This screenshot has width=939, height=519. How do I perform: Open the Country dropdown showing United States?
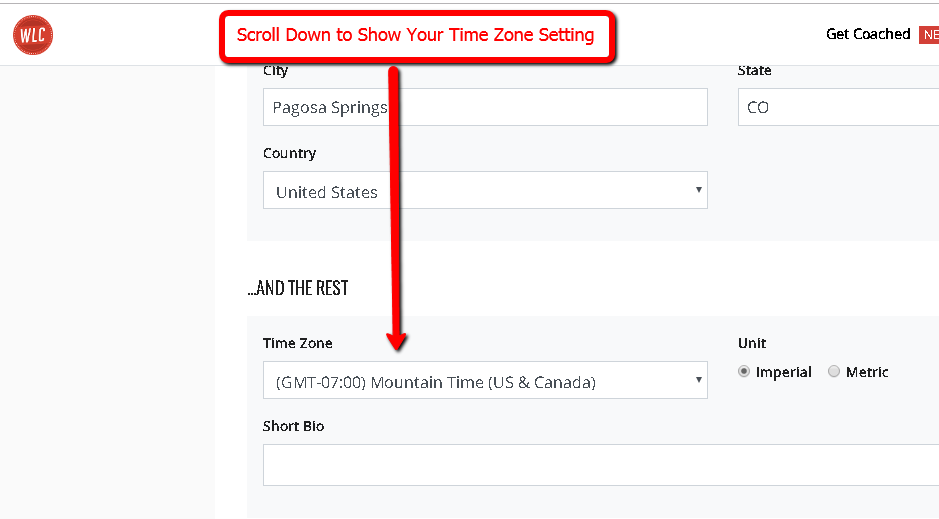pos(485,190)
